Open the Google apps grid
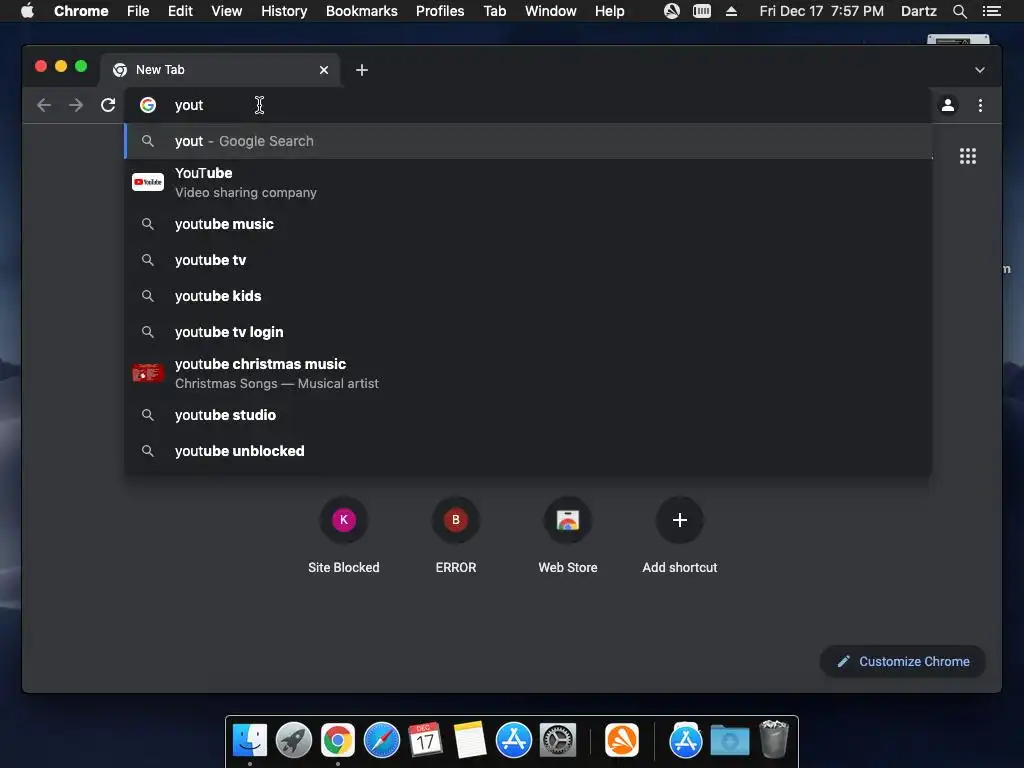This screenshot has width=1024, height=768. point(968,156)
